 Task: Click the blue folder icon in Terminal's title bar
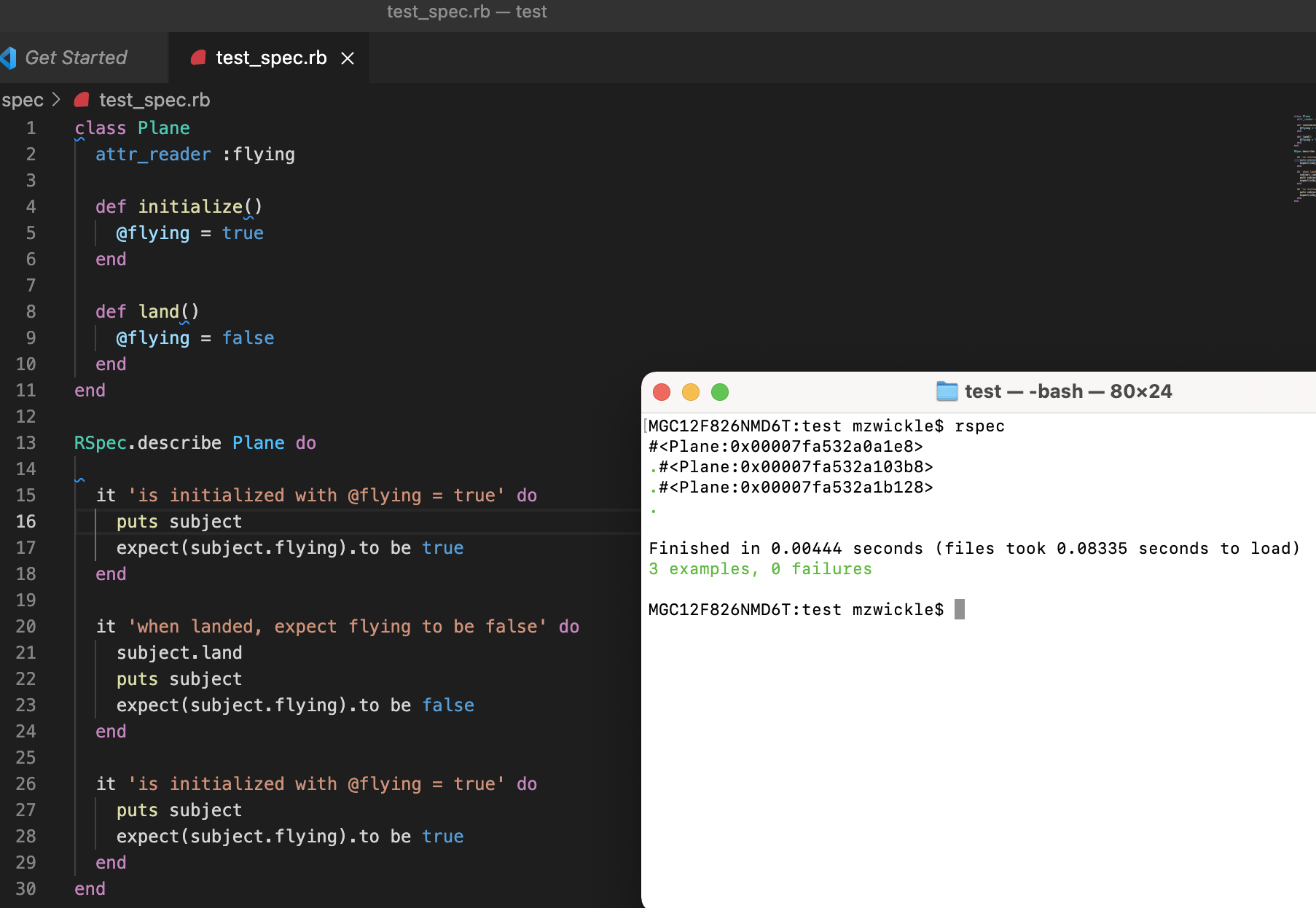pos(947,391)
